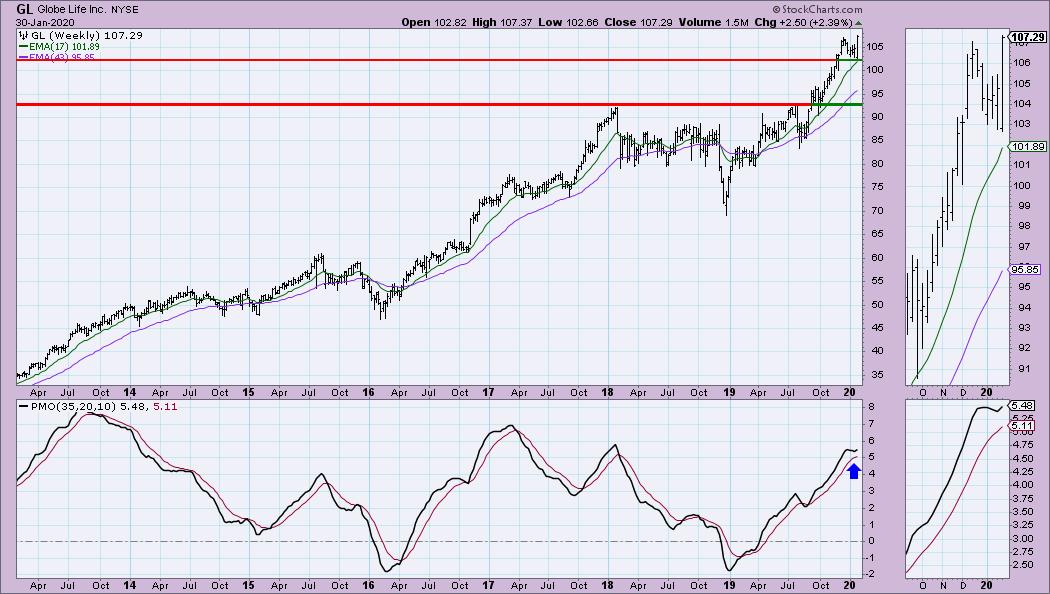
Task: Click year 16 on the price chart time axis
Action: point(368,392)
